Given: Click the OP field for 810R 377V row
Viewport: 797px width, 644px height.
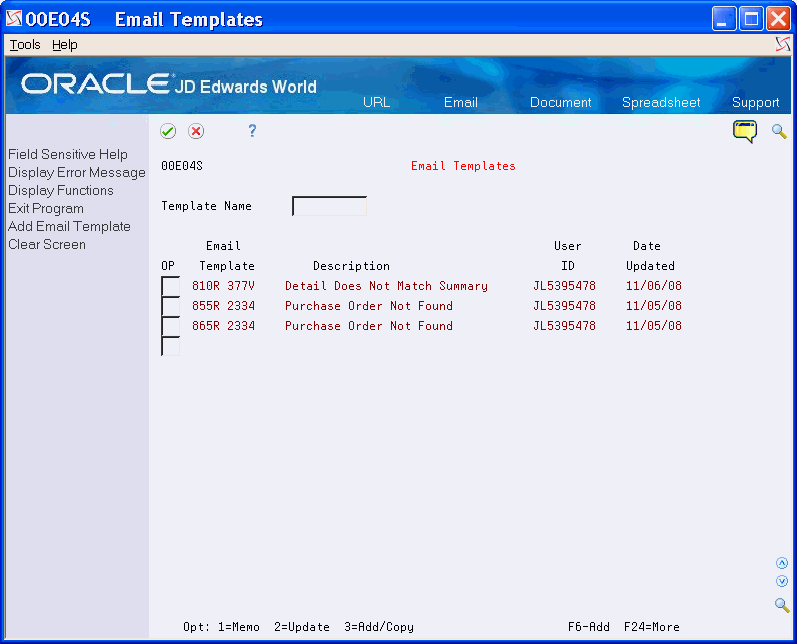Looking at the screenshot, I should point(171,286).
